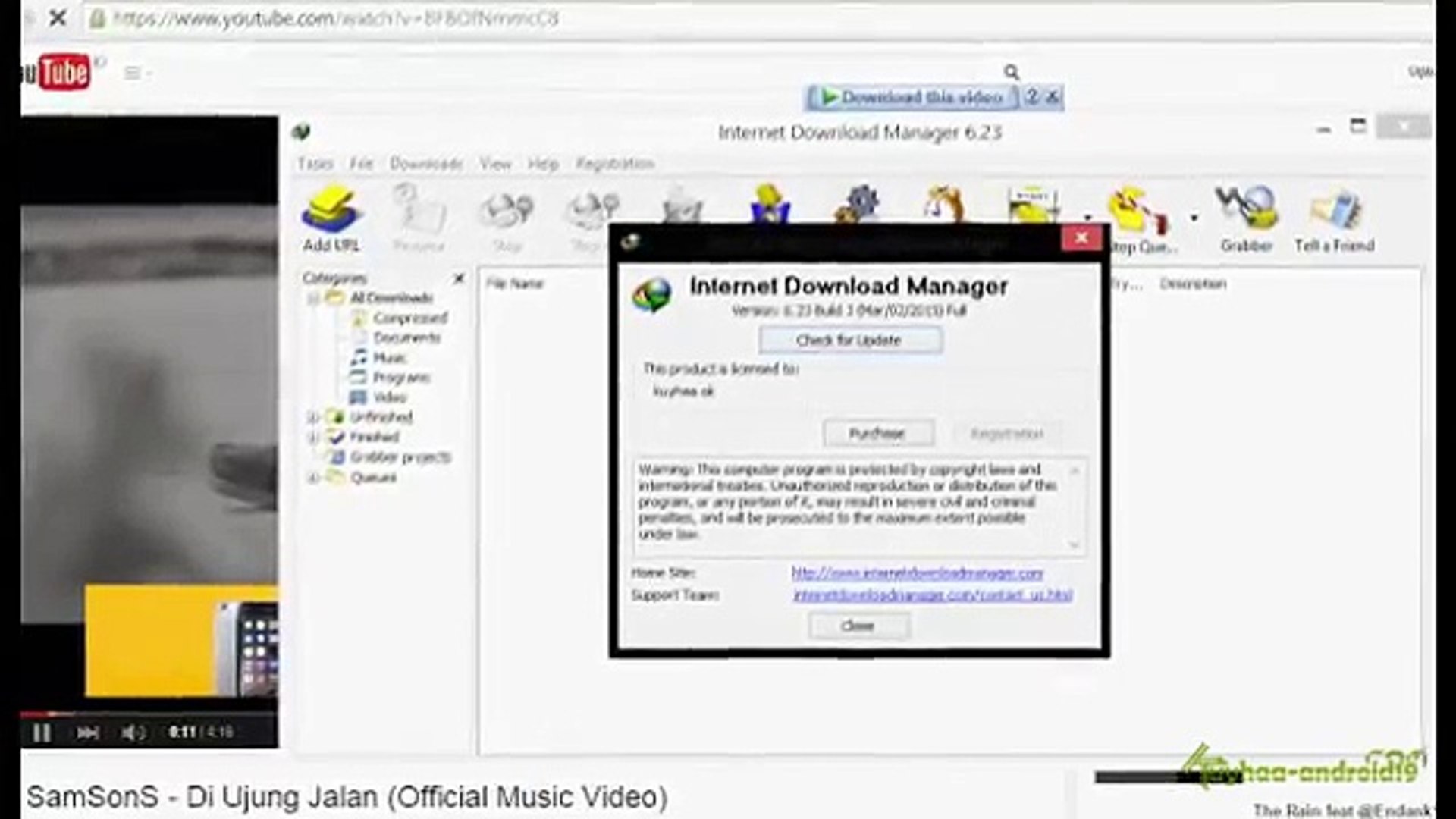The image size is (1456, 819).
Task: Collapse the All Downloads tree node
Action: click(312, 298)
